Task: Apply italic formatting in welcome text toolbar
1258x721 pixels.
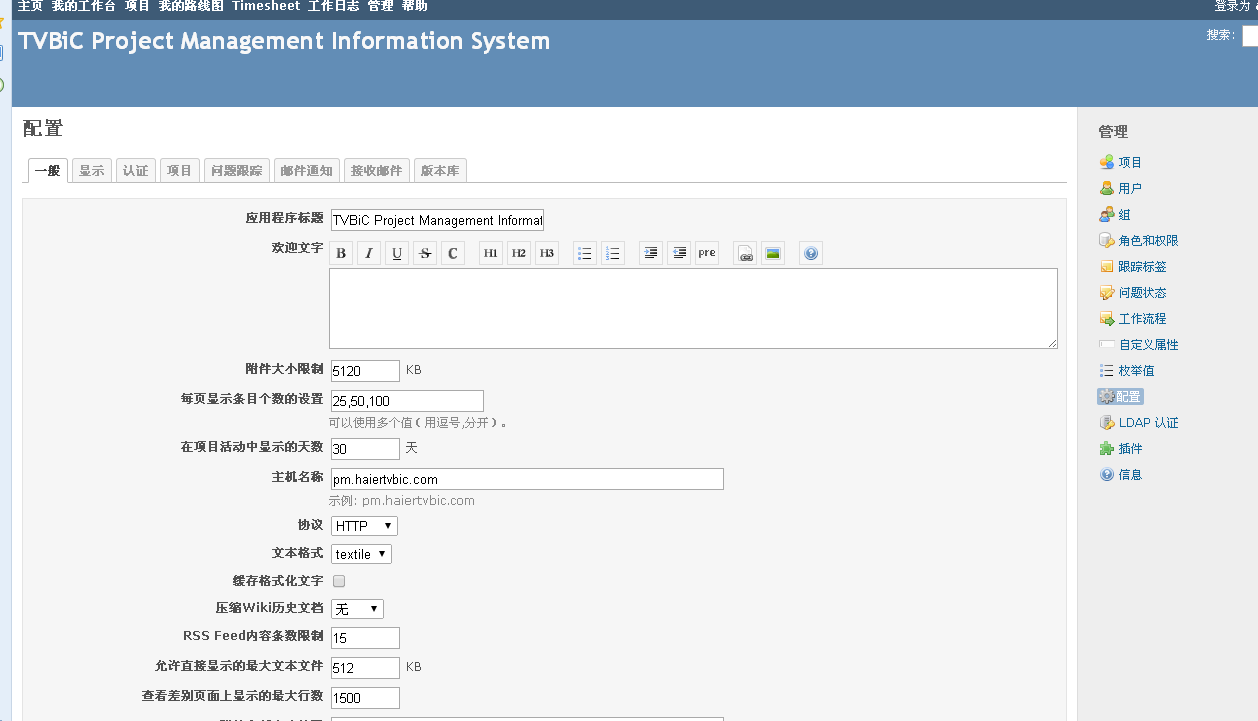Action: (369, 253)
